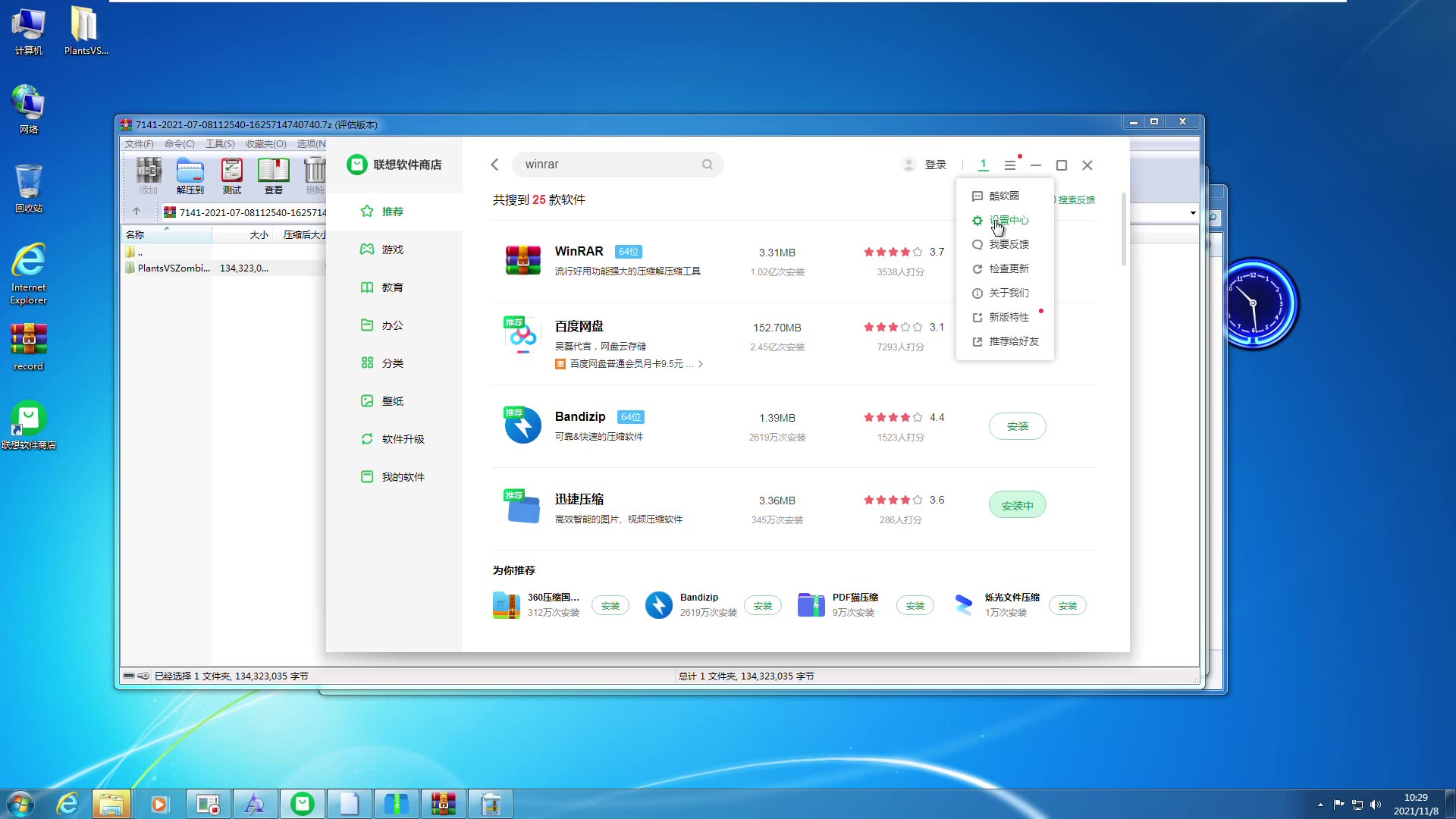
Task: Open 办公 sidebar category
Action: pos(394,325)
